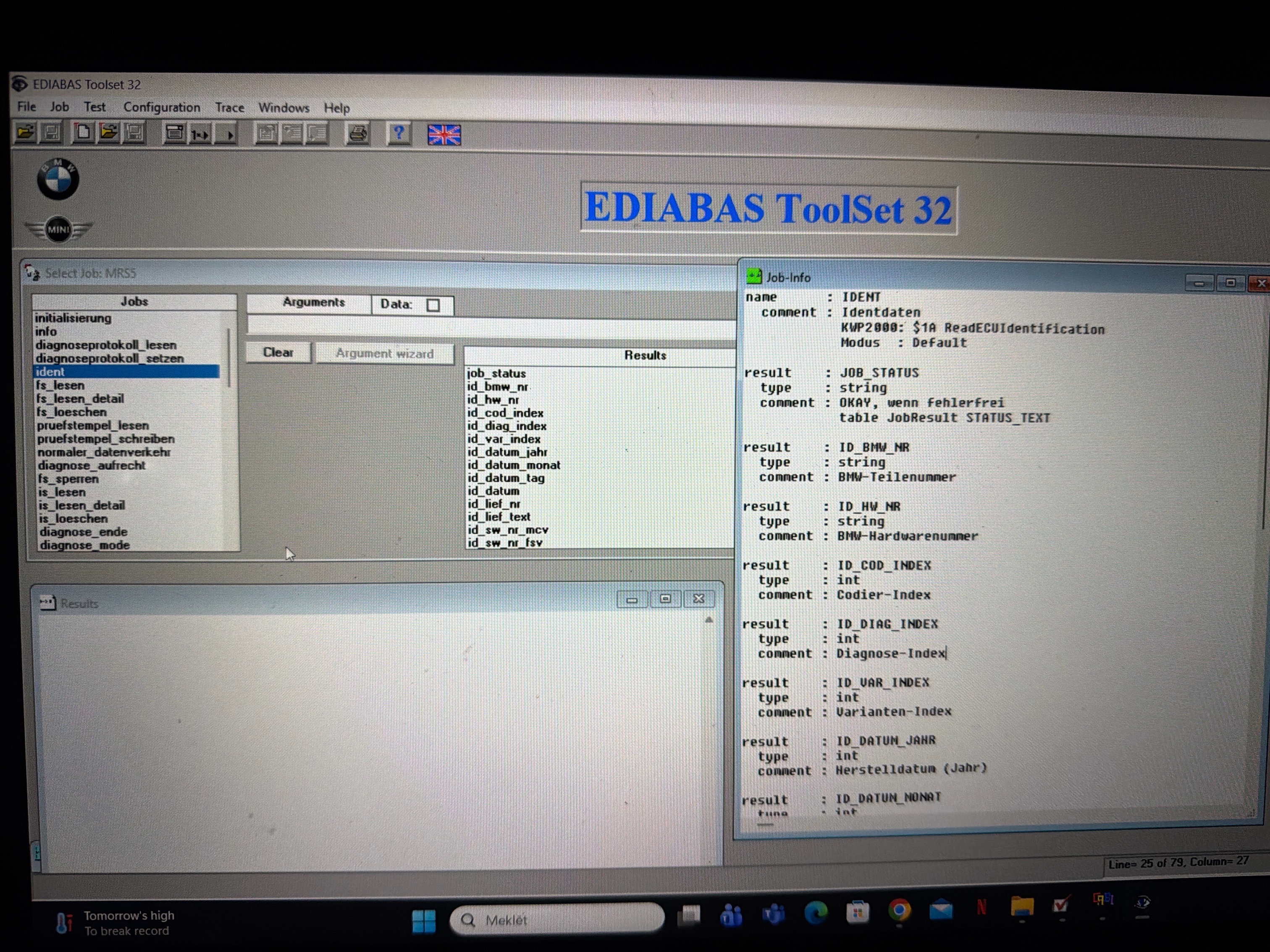Click the MINI winged logo
The height and width of the screenshot is (952, 1270).
coord(58,230)
